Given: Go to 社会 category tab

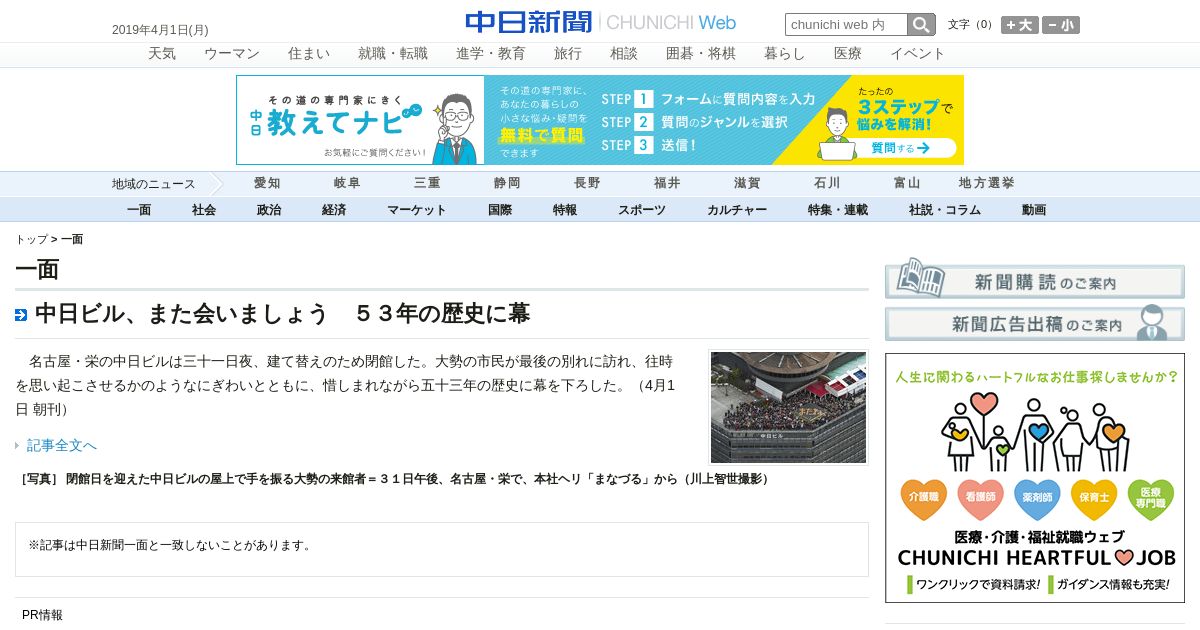Looking at the screenshot, I should 204,210.
